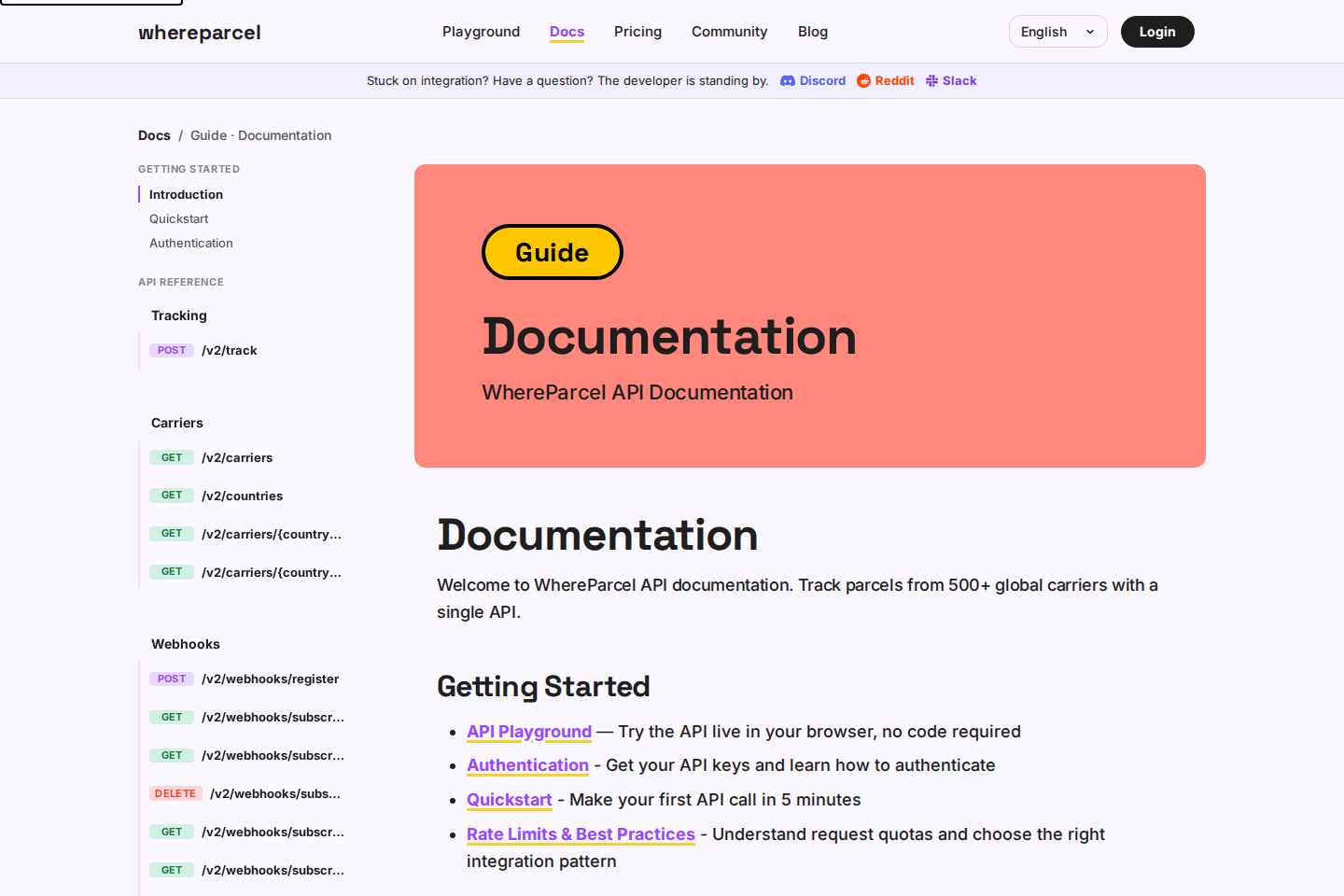Open the DELETE /v2/webhooks/subs... endpoint
1344x896 pixels.
pyautogui.click(x=245, y=793)
